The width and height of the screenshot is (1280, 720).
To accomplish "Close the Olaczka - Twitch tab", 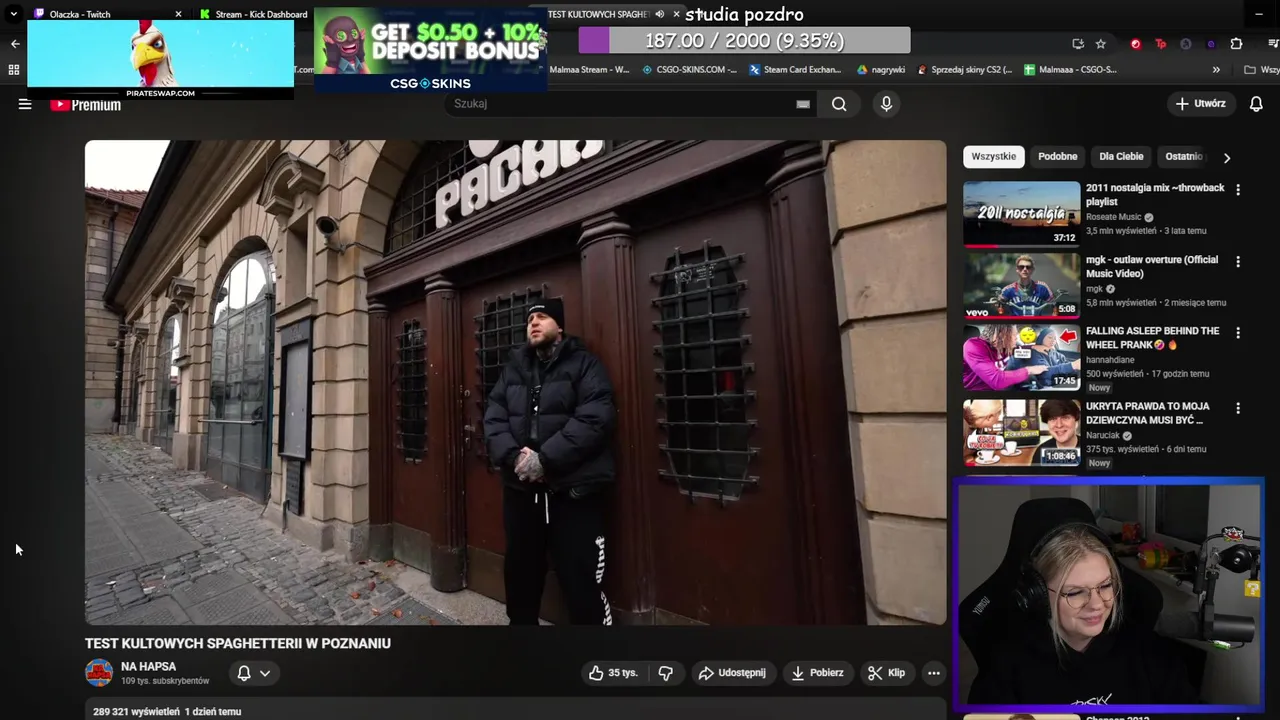I will click(x=178, y=14).
